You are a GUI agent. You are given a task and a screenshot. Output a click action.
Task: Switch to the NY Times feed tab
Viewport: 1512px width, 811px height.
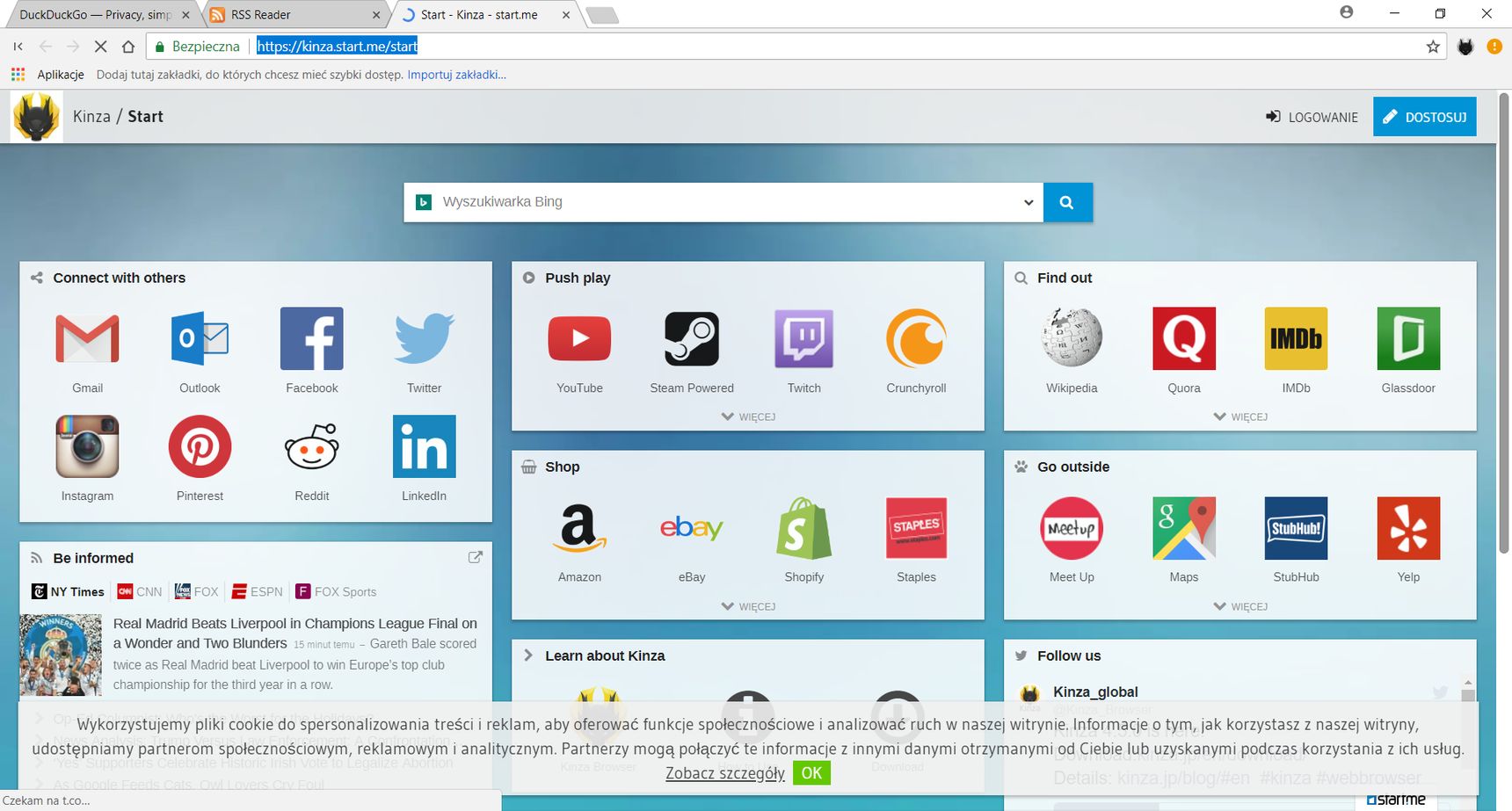[x=68, y=591]
